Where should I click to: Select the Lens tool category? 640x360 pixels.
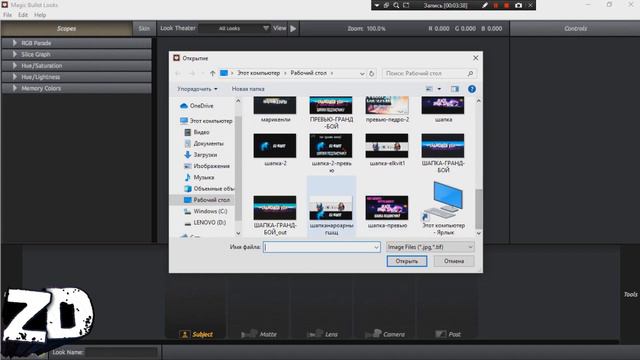pyautogui.click(x=322, y=334)
